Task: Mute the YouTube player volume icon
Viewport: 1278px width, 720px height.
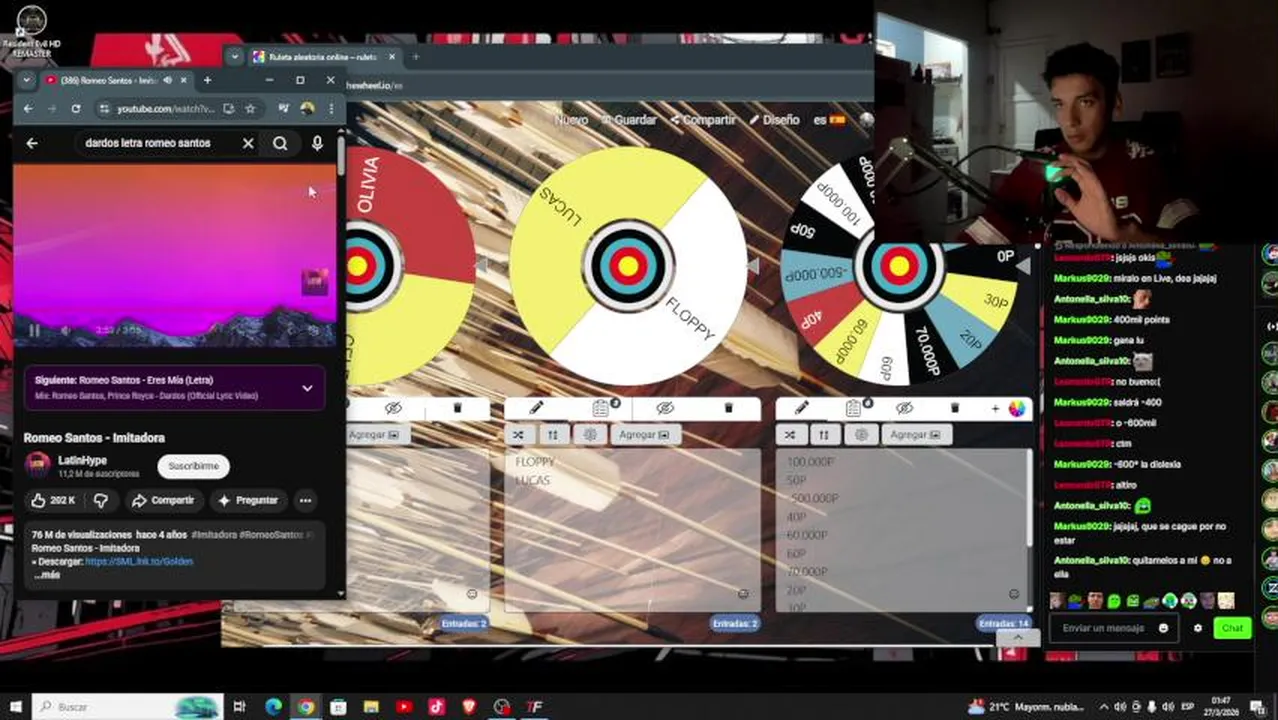Action: pos(65,330)
